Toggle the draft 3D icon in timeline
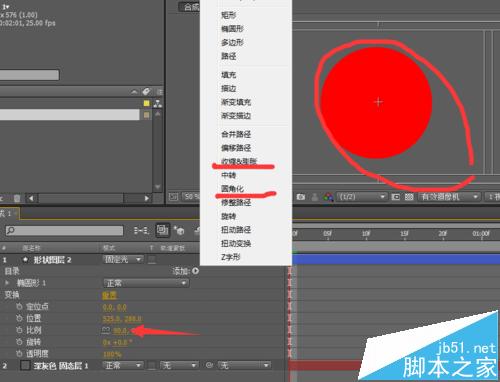 163,230
